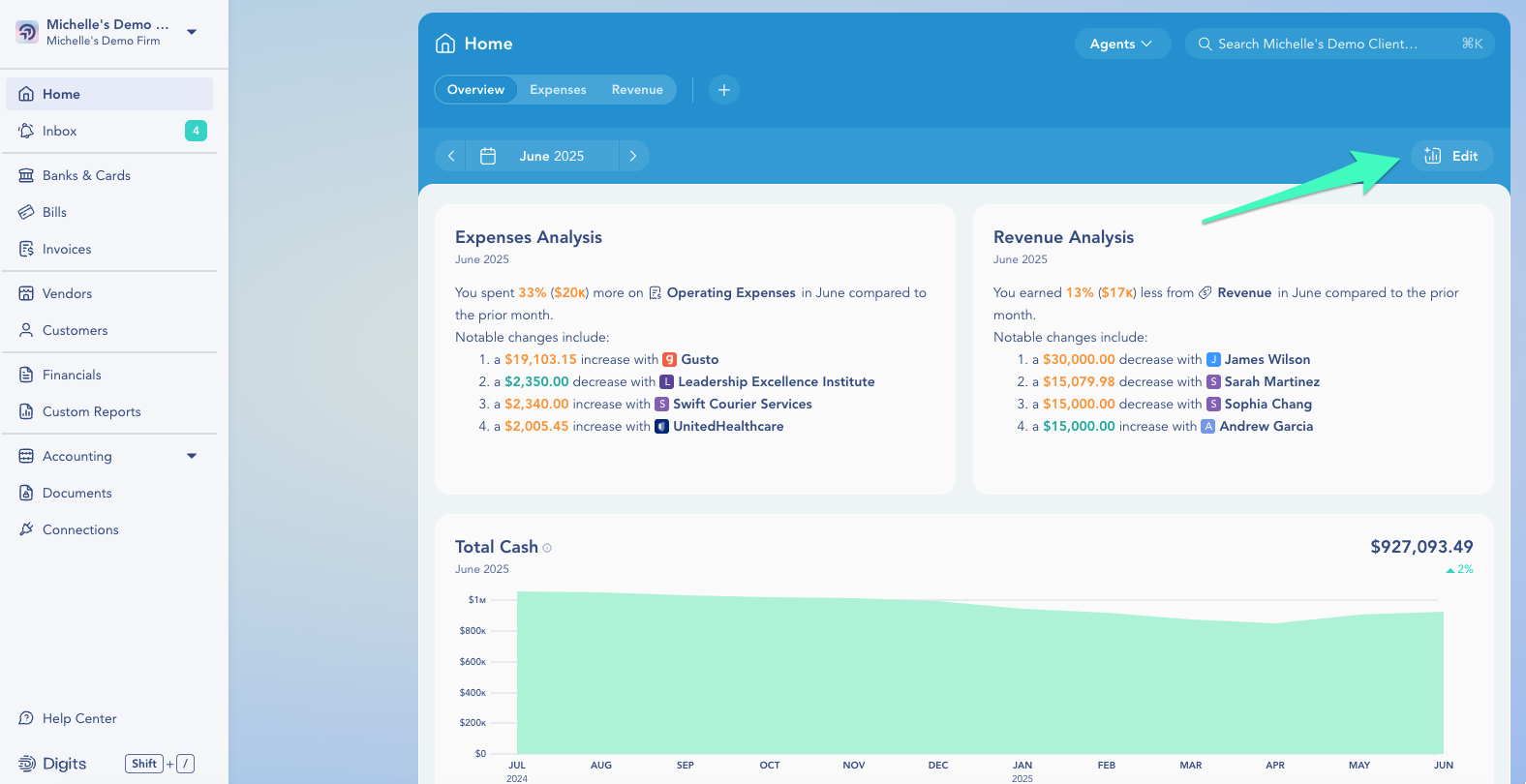Screen dimensions: 1526x784
Task: Click the Customers person icon
Action: pyautogui.click(x=26, y=330)
